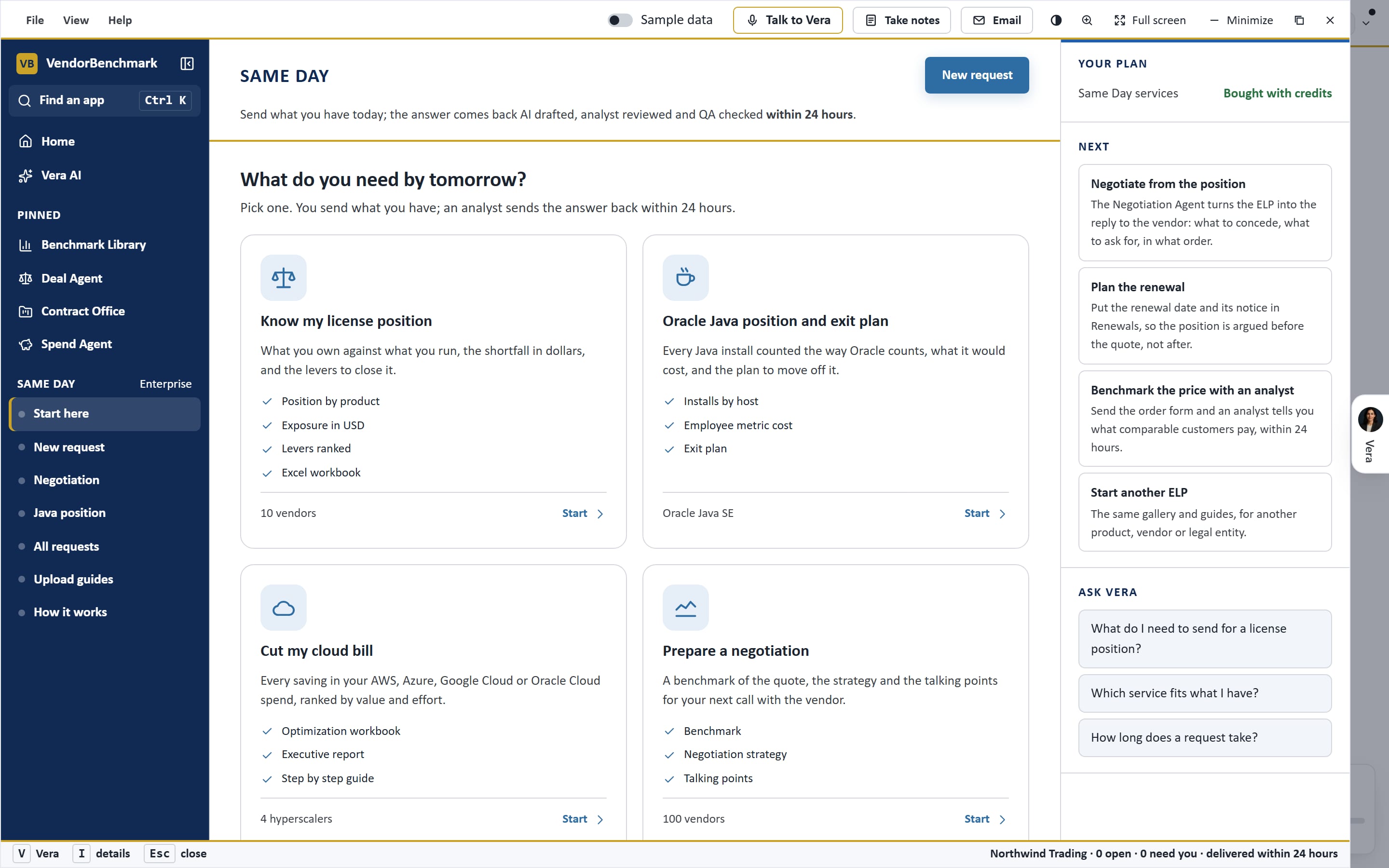Viewport: 1389px width, 868px height.
Task: Click Take notes button
Action: [x=902, y=20]
